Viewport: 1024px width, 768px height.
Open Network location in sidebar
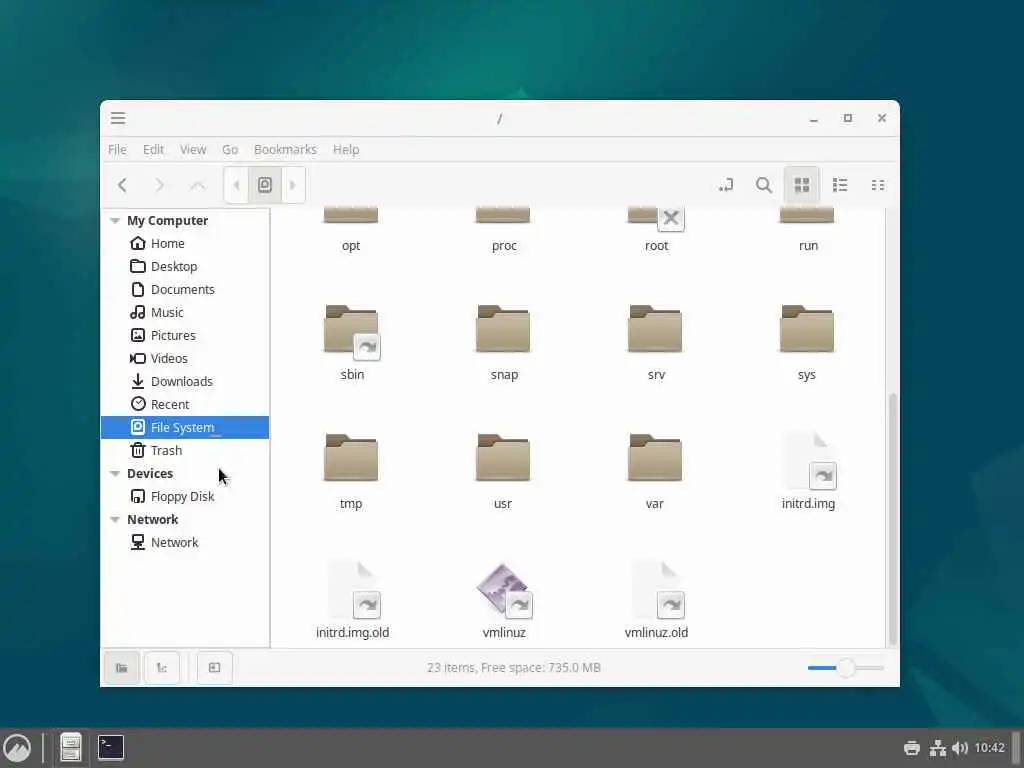tap(185, 543)
